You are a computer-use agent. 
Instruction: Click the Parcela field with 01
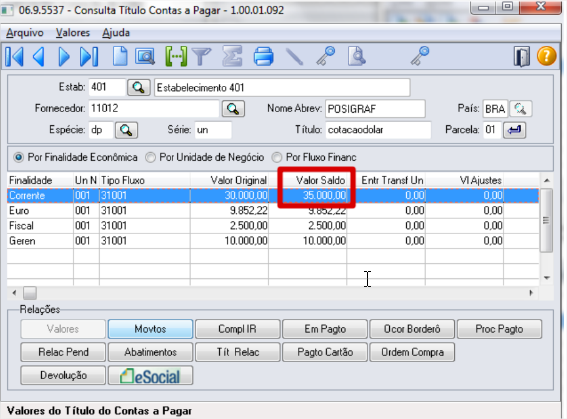(492, 130)
